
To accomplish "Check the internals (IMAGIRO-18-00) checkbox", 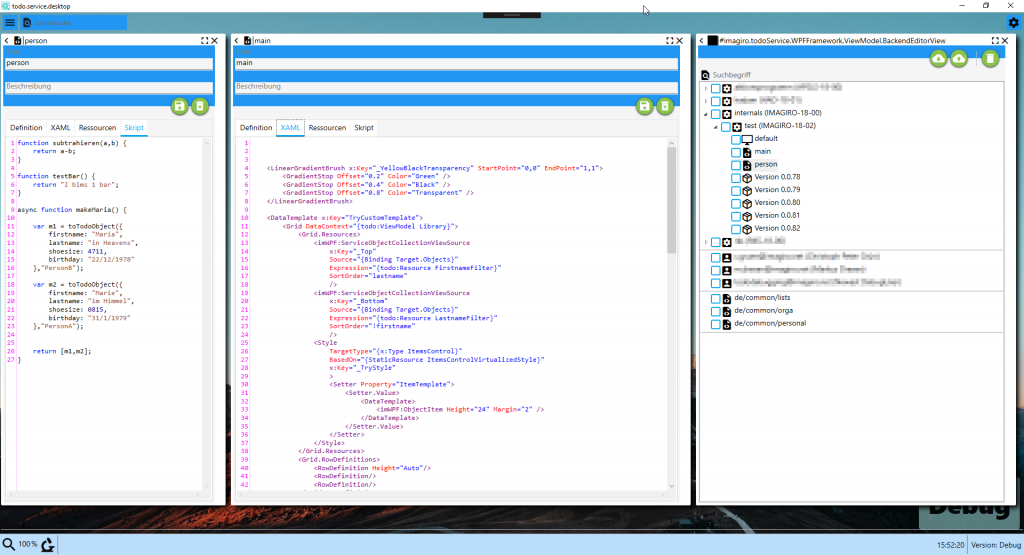I will [716, 114].
